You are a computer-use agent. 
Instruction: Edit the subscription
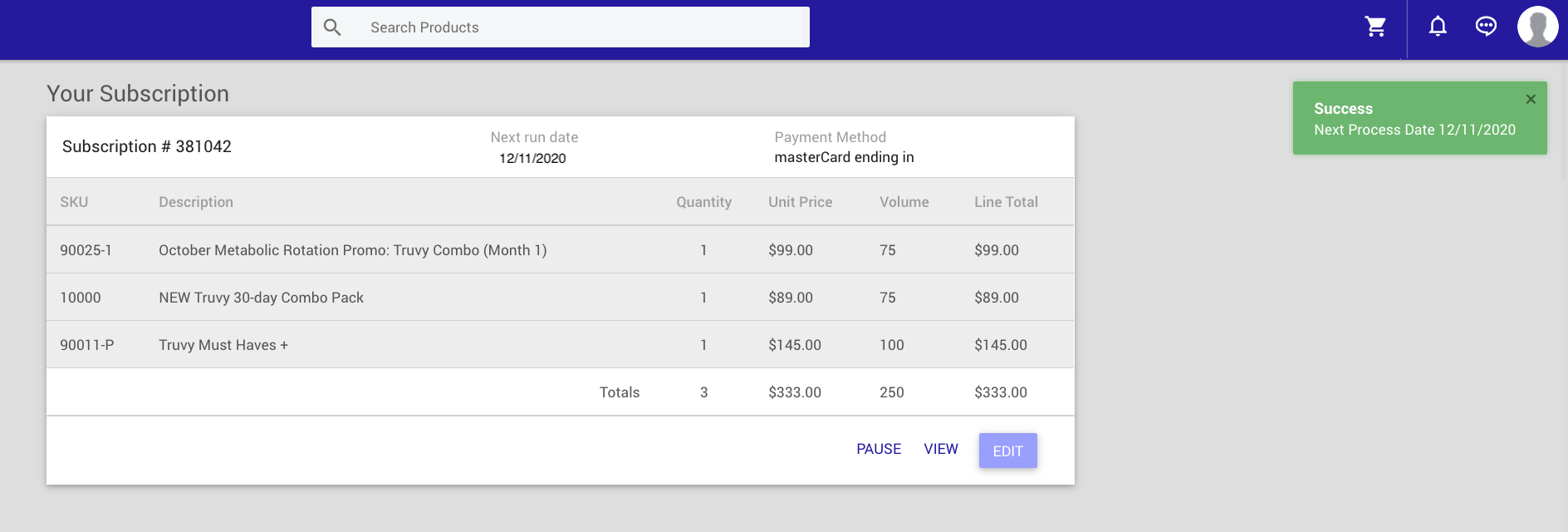click(x=1007, y=451)
